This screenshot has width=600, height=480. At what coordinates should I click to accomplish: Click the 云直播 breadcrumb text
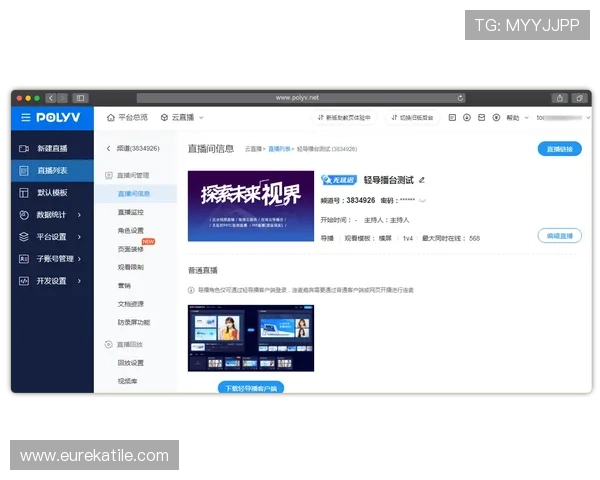click(x=253, y=149)
